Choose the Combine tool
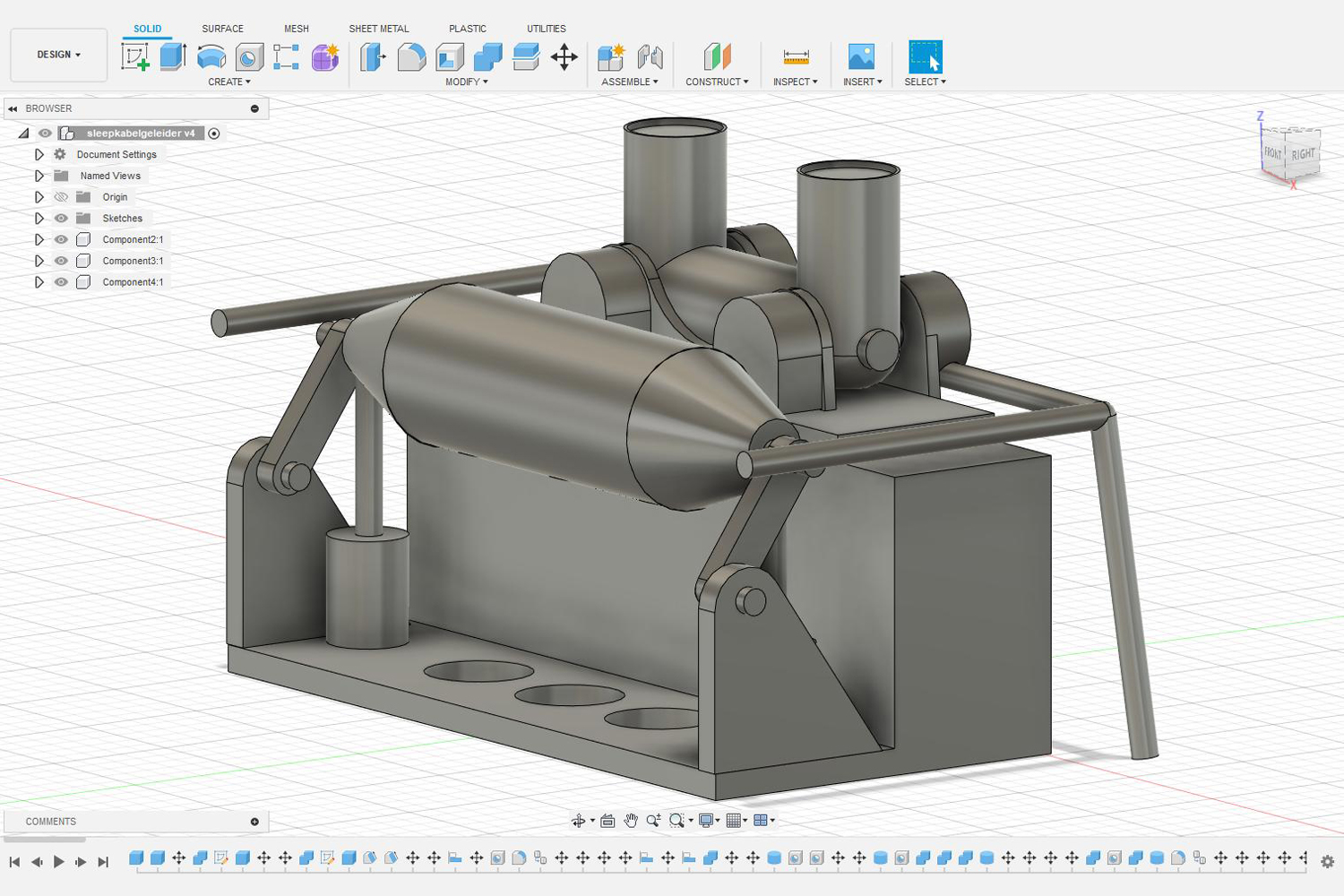This screenshot has height=896, width=1344. coord(487,57)
